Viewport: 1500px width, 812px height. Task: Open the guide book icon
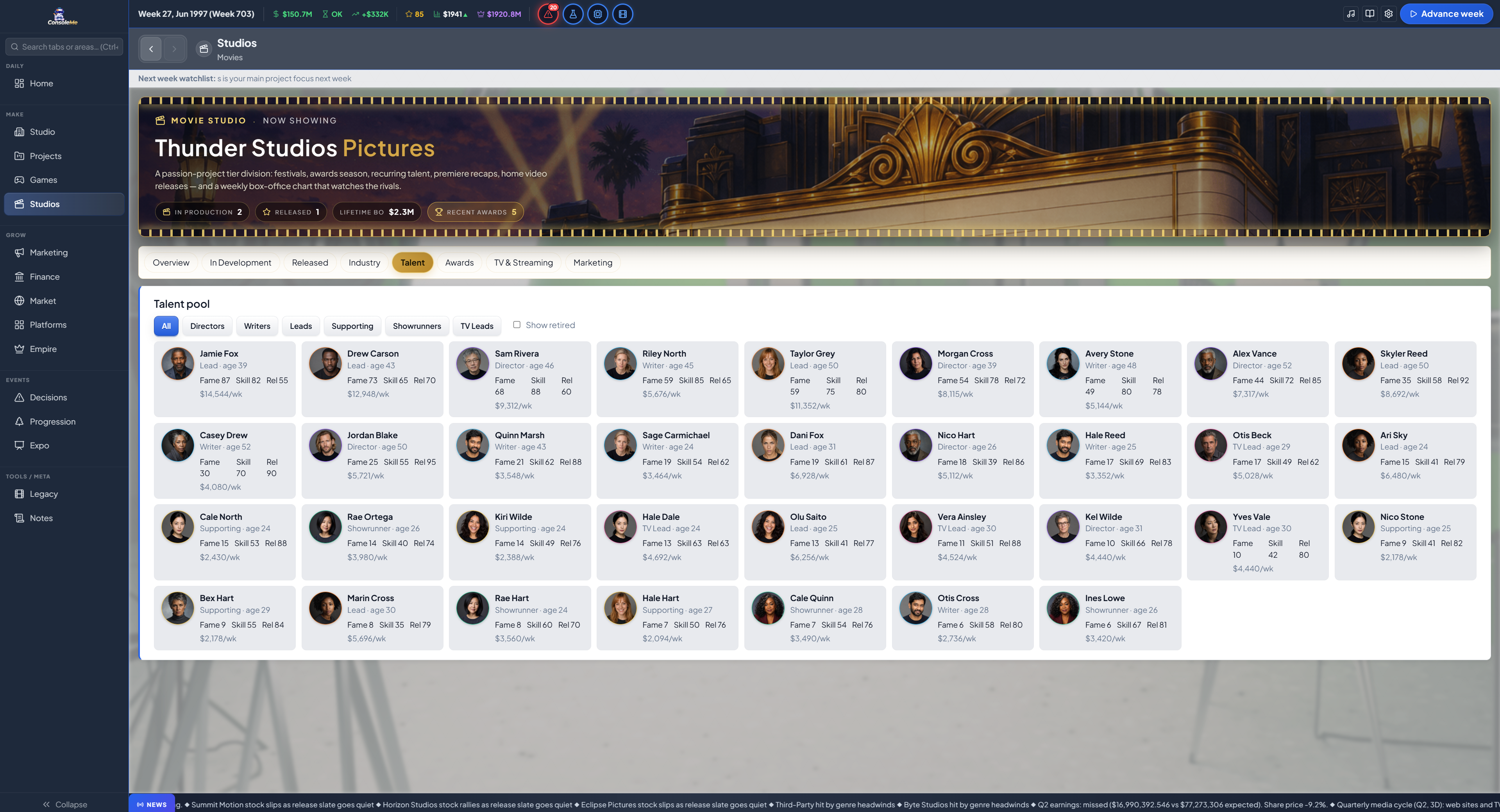[x=1369, y=14]
